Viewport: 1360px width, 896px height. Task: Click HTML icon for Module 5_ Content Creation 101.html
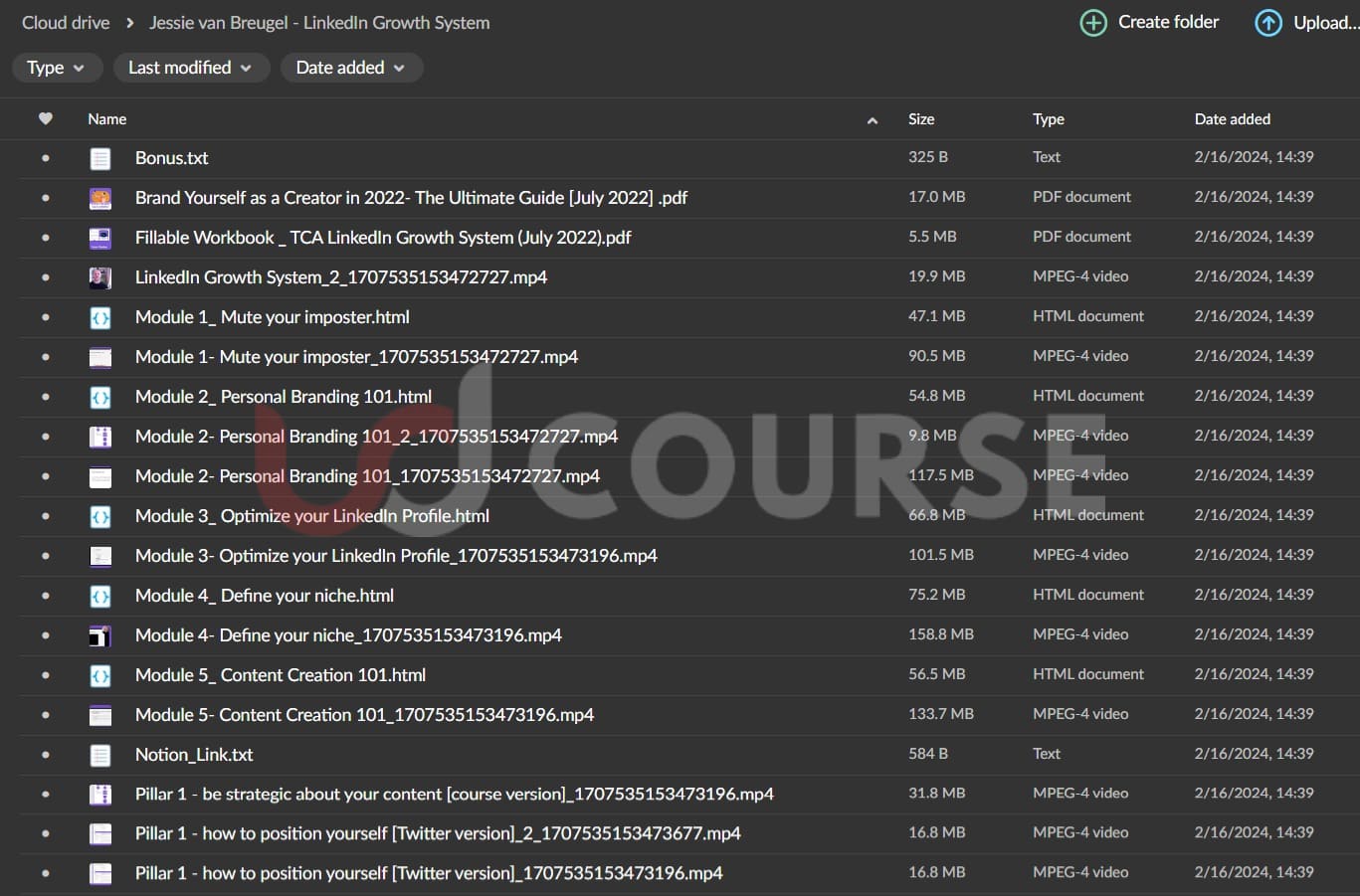coord(100,675)
